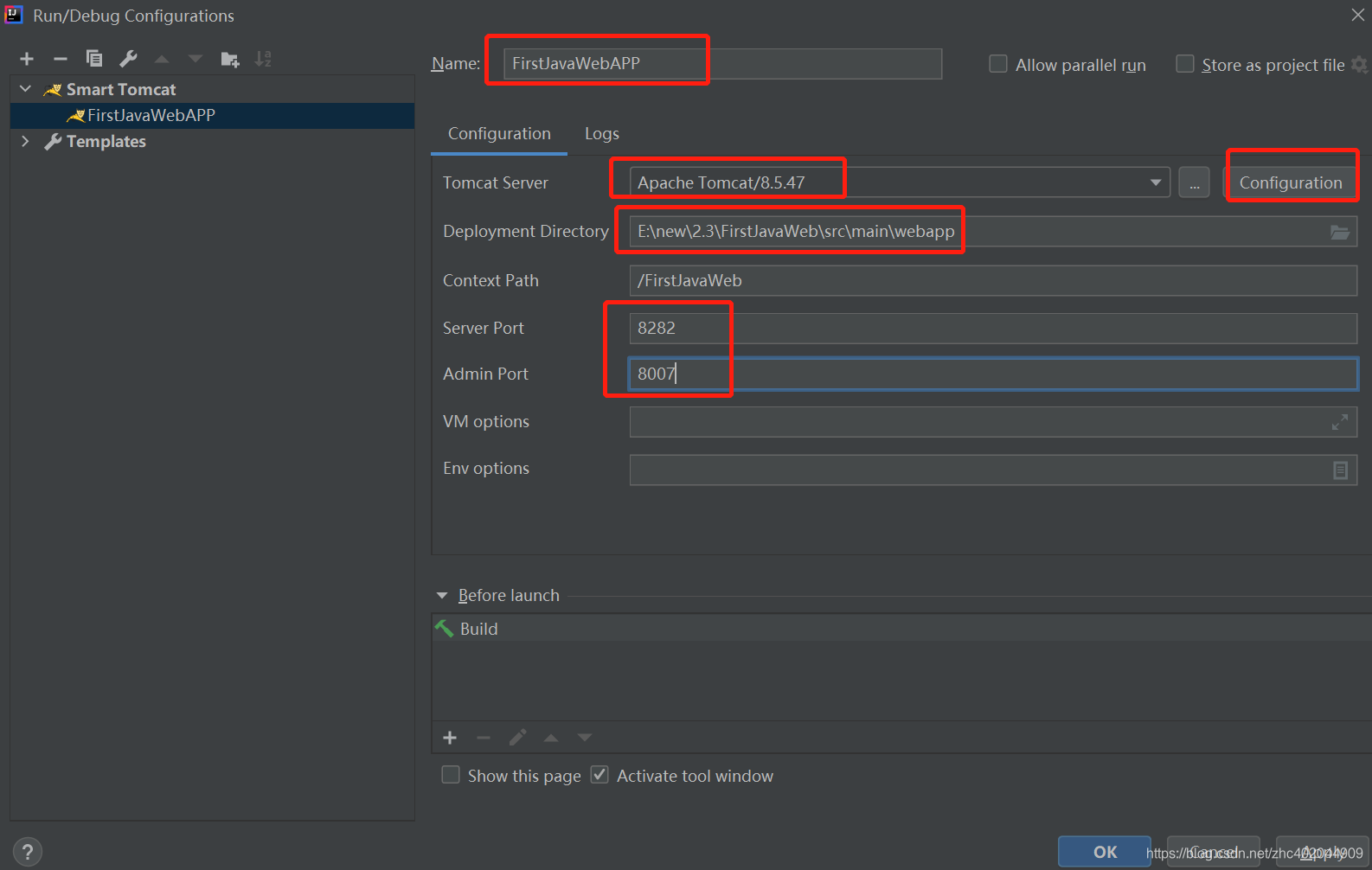Switch to the Logs tab
1372x870 pixels.
point(602,134)
